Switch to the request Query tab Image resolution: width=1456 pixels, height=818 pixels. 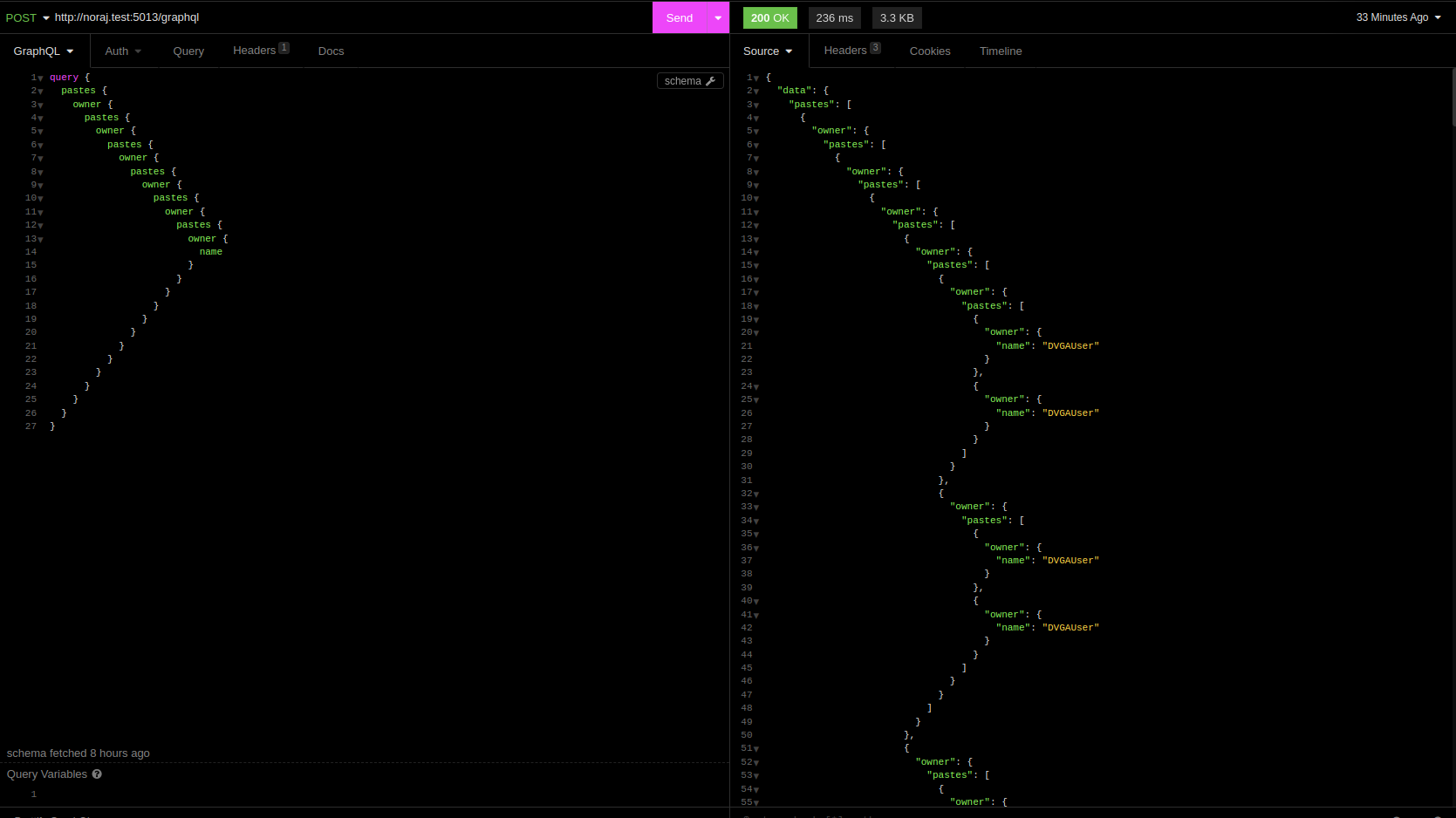pyautogui.click(x=188, y=51)
